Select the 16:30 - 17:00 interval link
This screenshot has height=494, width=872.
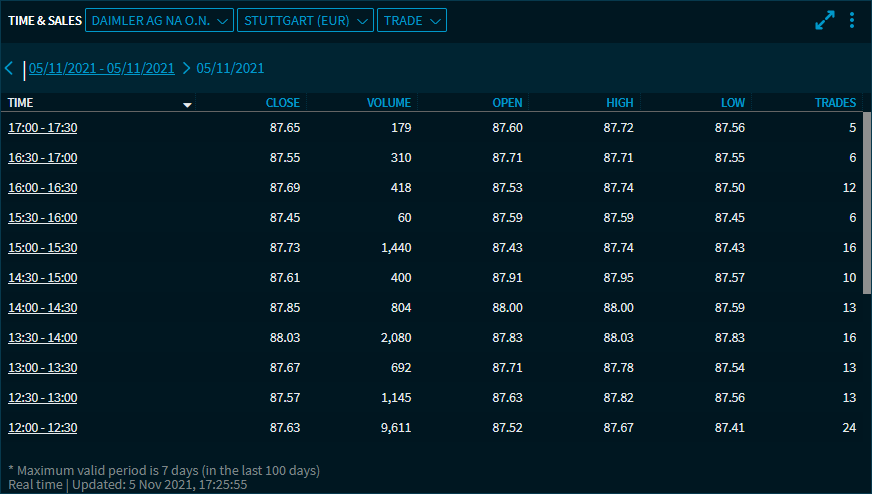[x=43, y=158]
